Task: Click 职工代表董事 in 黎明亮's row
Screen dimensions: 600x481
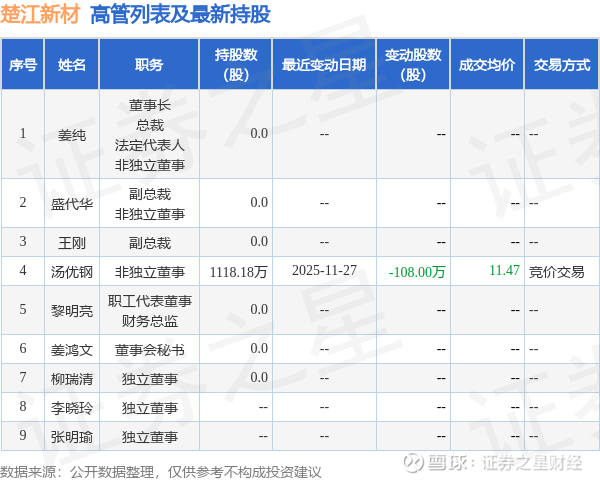Action: pos(150,301)
